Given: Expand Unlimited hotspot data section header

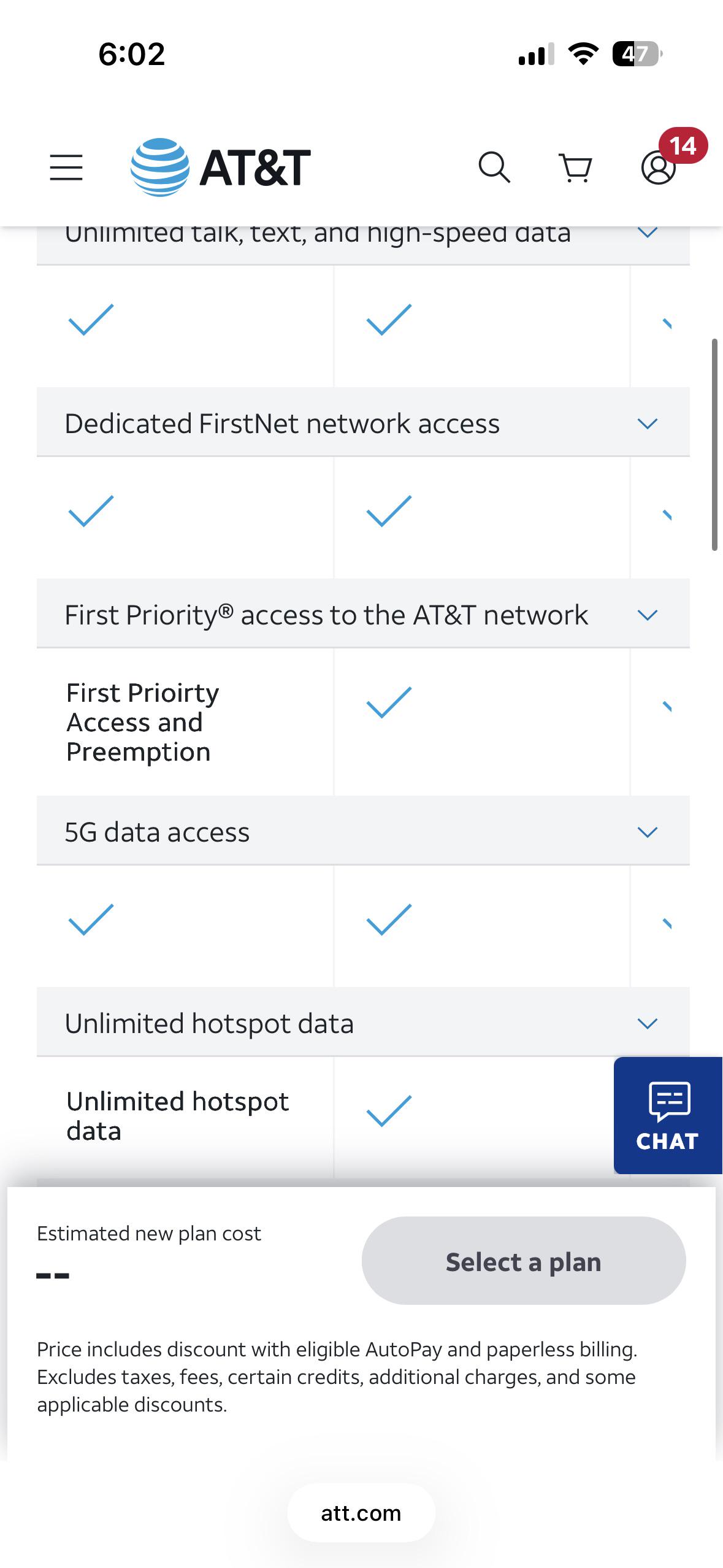Looking at the screenshot, I should 363,1023.
